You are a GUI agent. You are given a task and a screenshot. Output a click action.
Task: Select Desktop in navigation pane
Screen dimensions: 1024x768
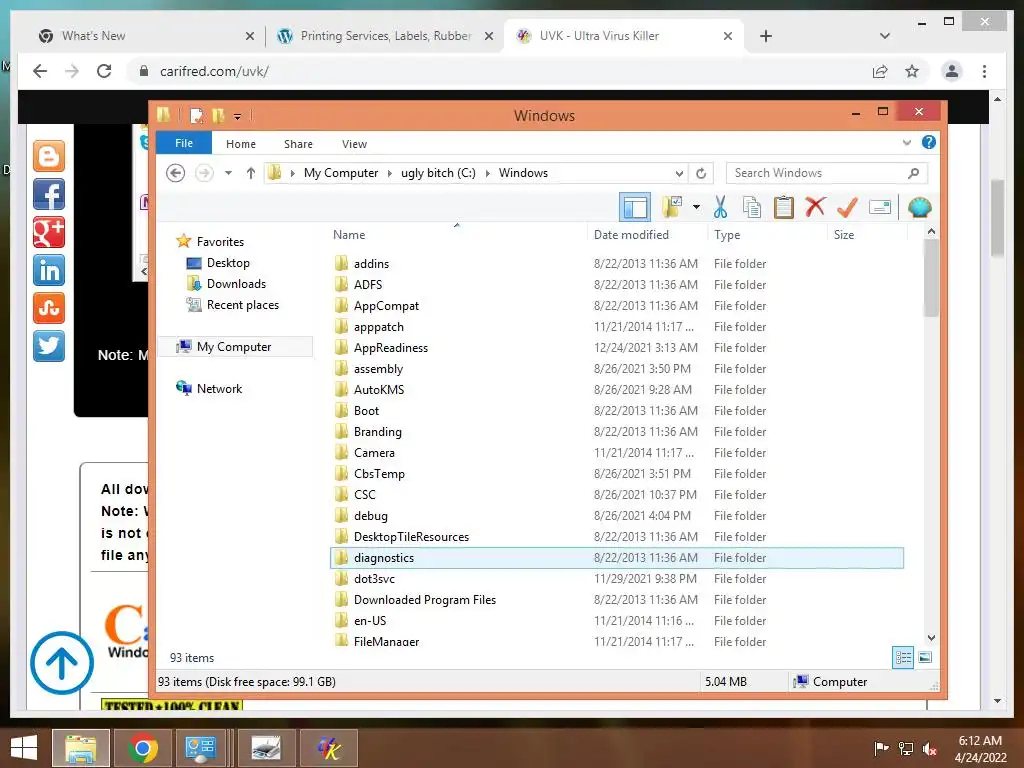pyautogui.click(x=228, y=263)
